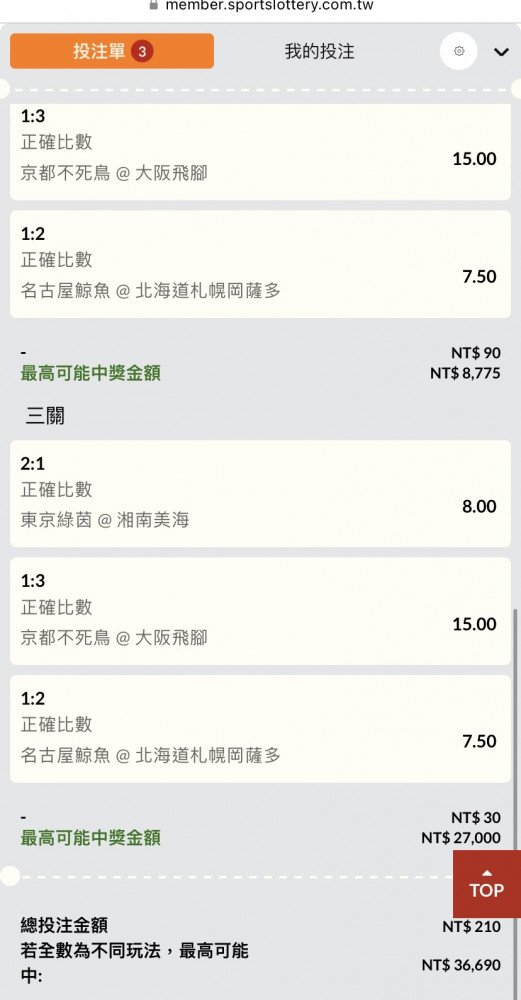Viewport: 521px width, 1000px height.
Task: Select first 1:3 京都不死鳥 bet card
Action: [260, 152]
